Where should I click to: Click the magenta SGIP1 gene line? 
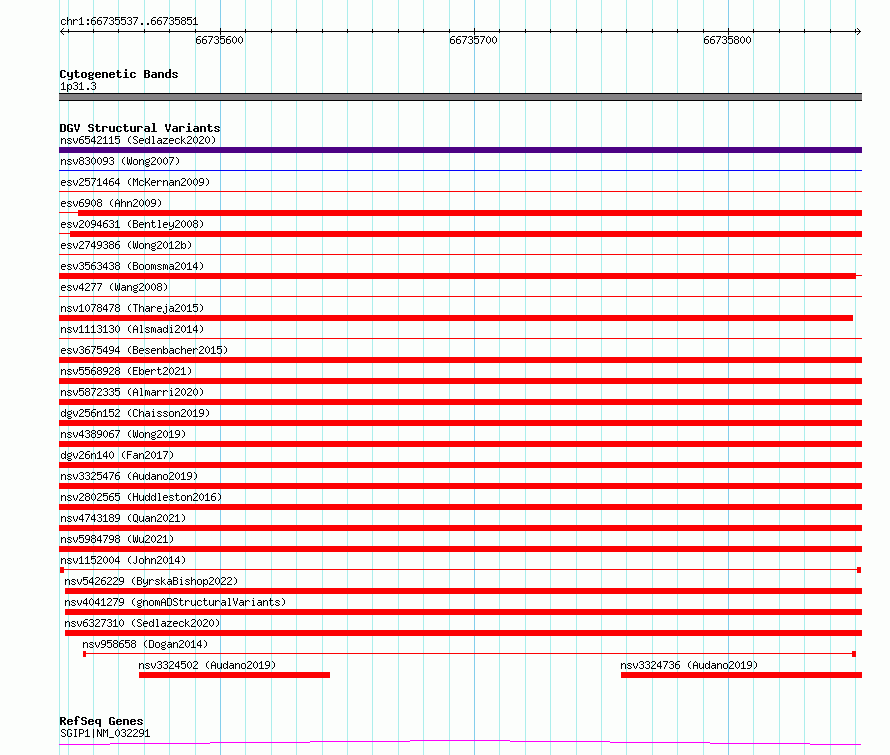(460, 742)
